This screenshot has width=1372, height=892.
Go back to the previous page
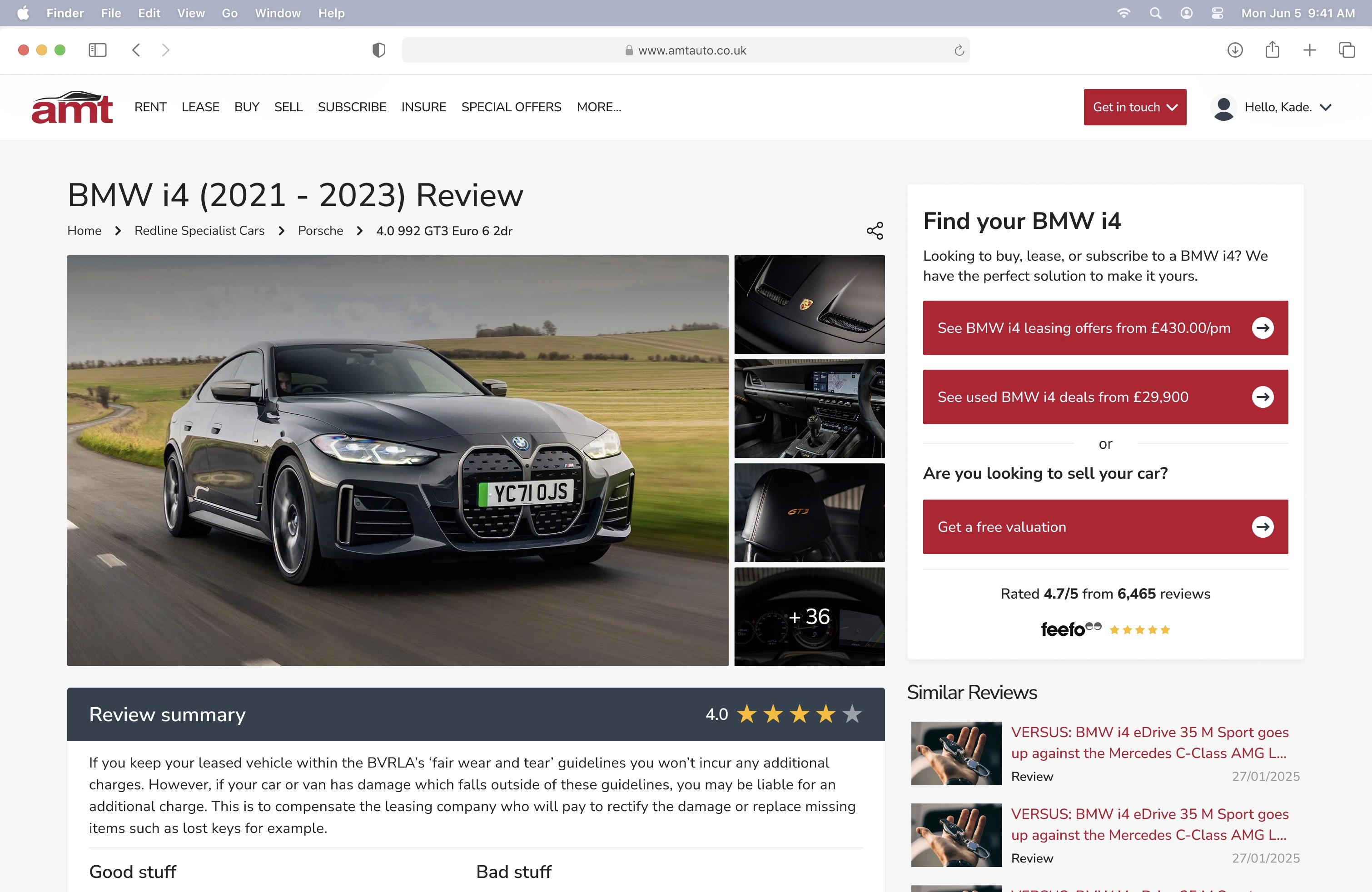136,50
